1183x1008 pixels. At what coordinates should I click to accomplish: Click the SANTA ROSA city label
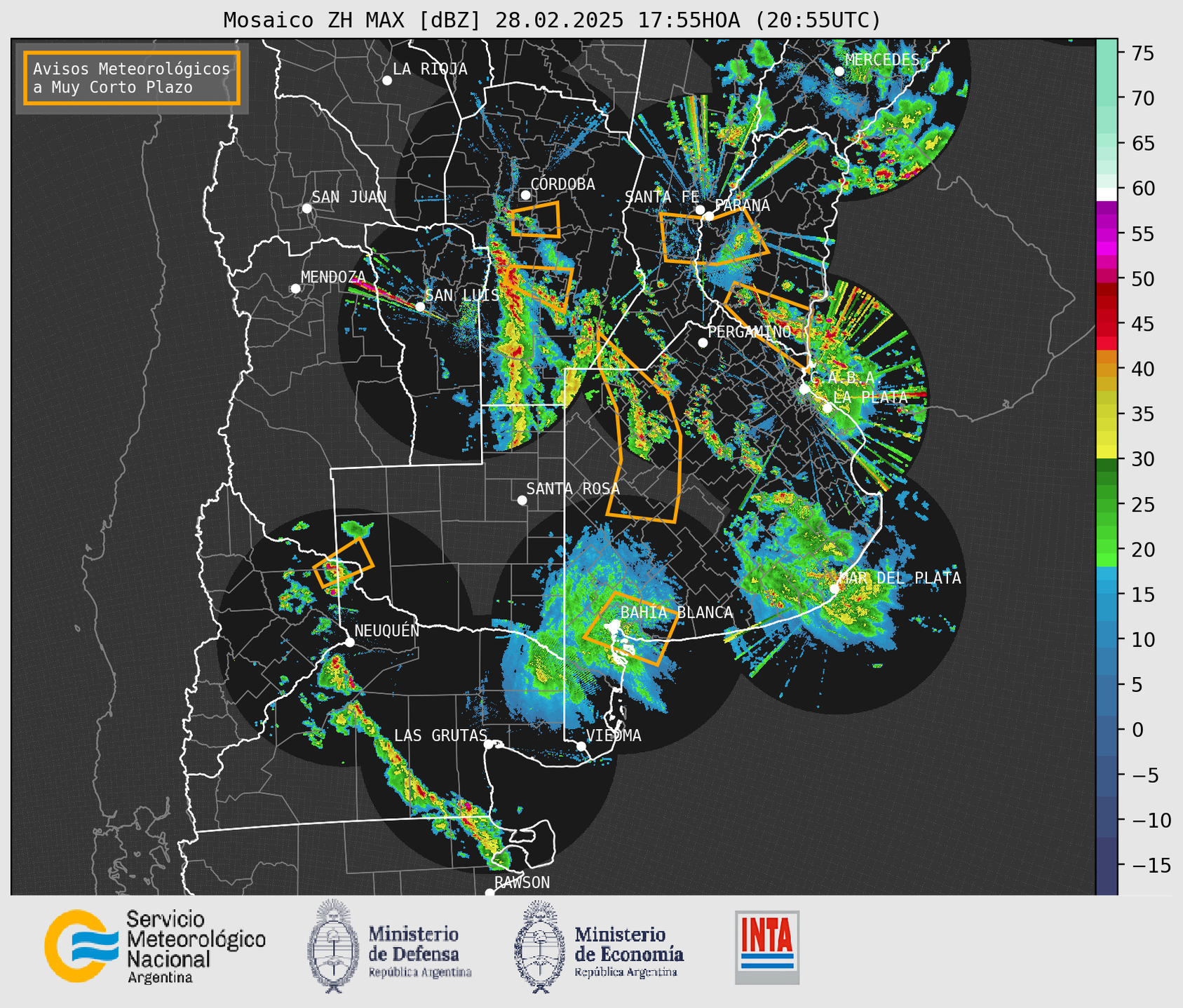tap(573, 489)
